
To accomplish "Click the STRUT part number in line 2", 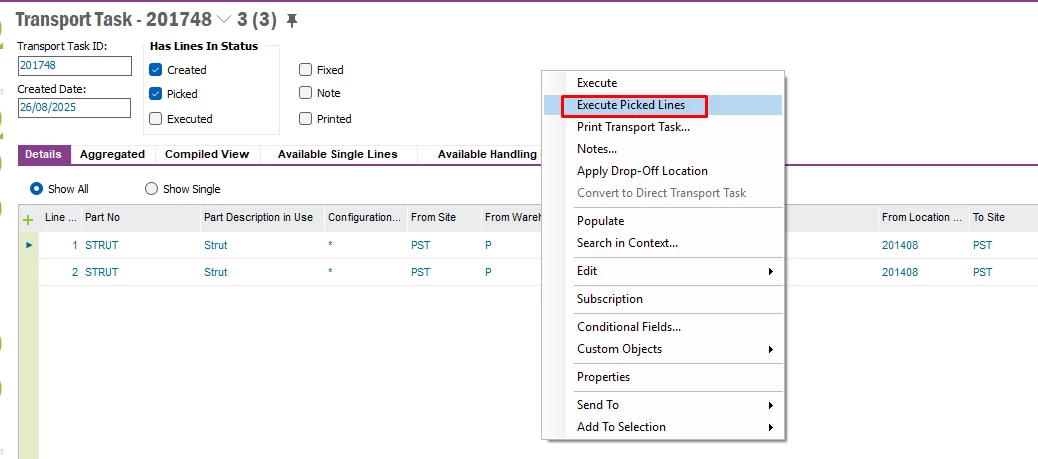I will 101,272.
